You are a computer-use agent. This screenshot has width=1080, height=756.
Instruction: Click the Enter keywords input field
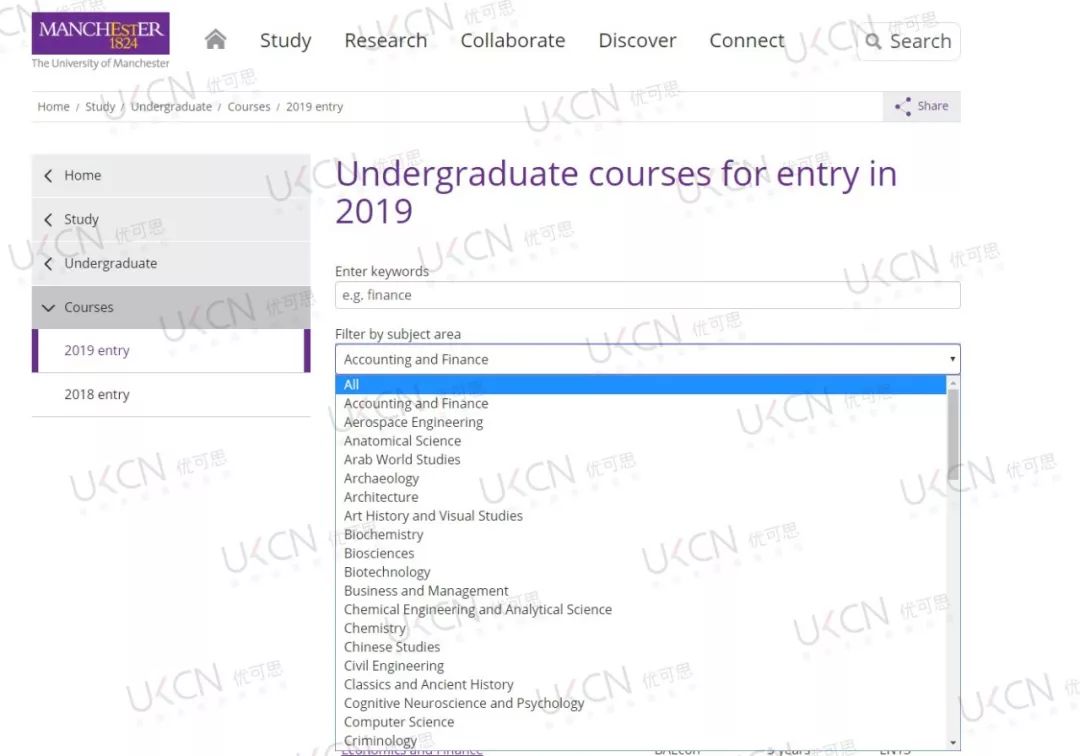pos(647,295)
